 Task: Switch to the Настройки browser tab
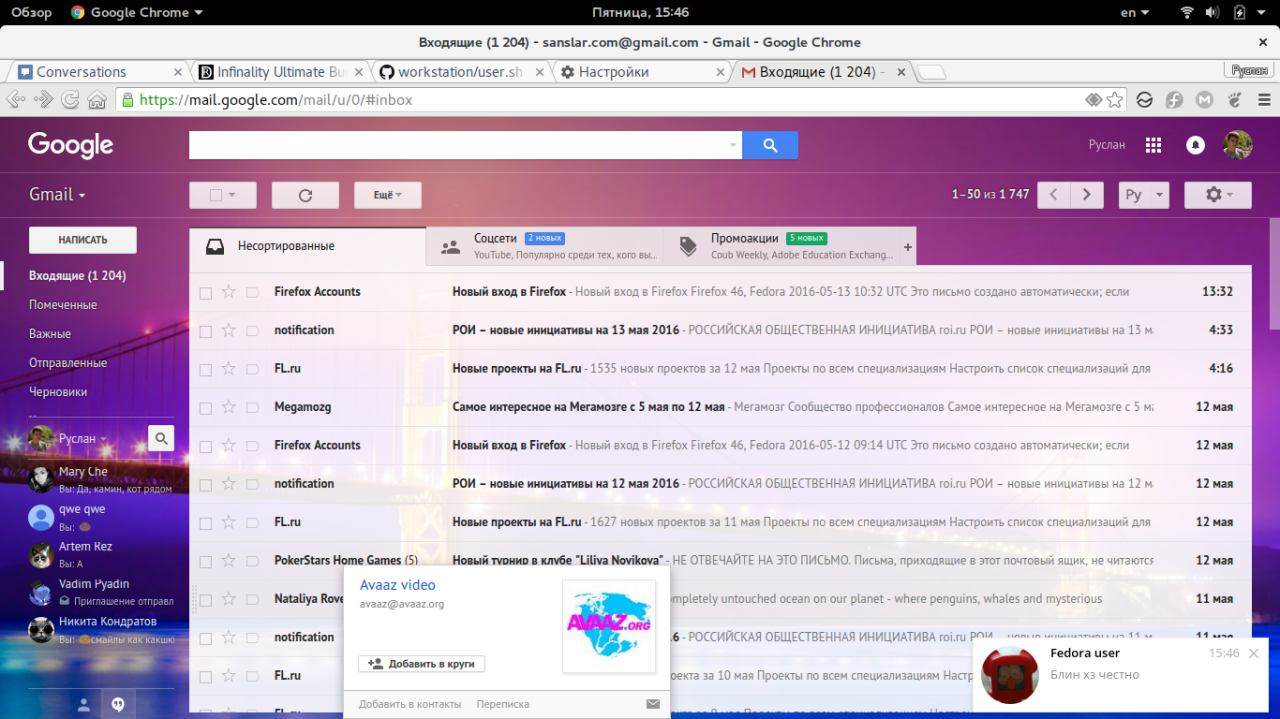[x=642, y=72]
